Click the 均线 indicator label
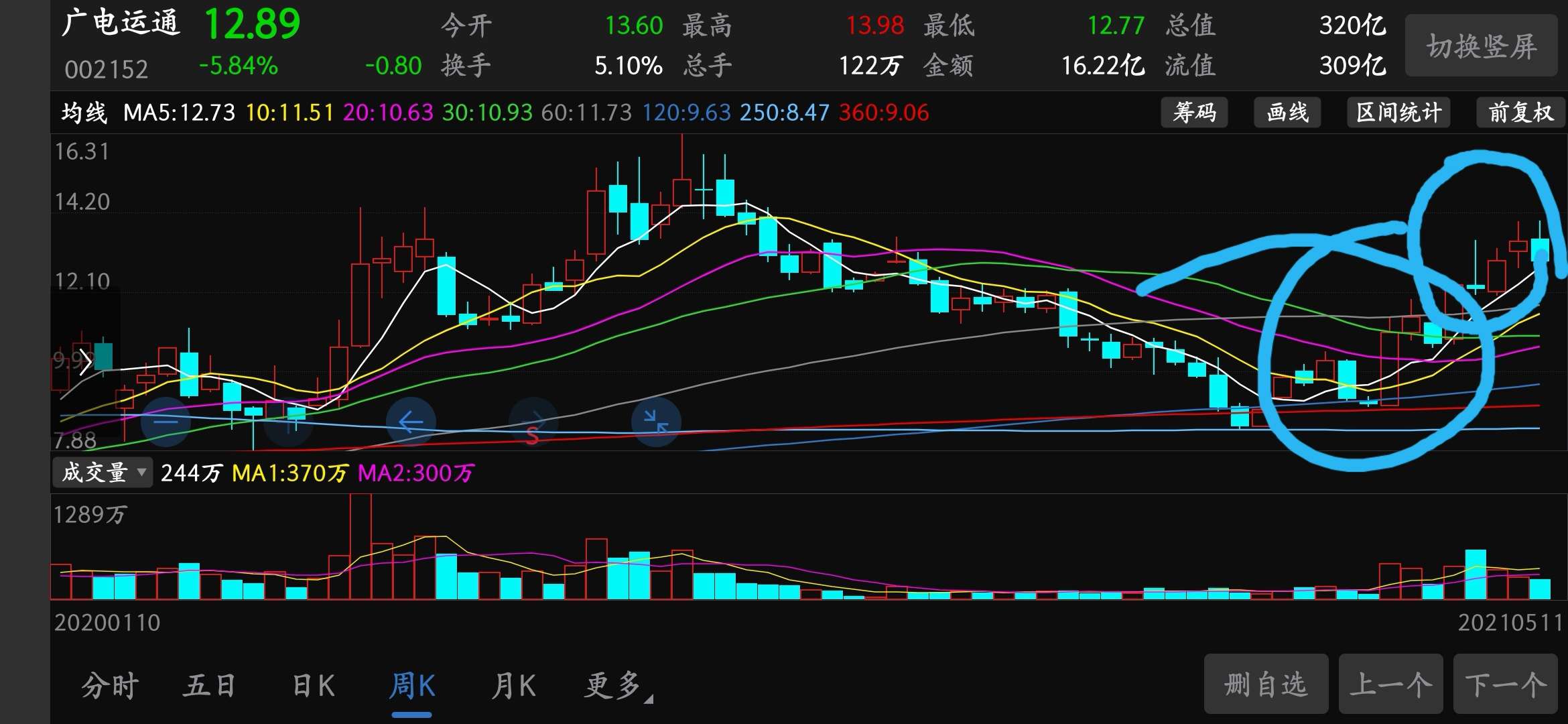Viewport: 1568px width, 724px height. [84, 112]
